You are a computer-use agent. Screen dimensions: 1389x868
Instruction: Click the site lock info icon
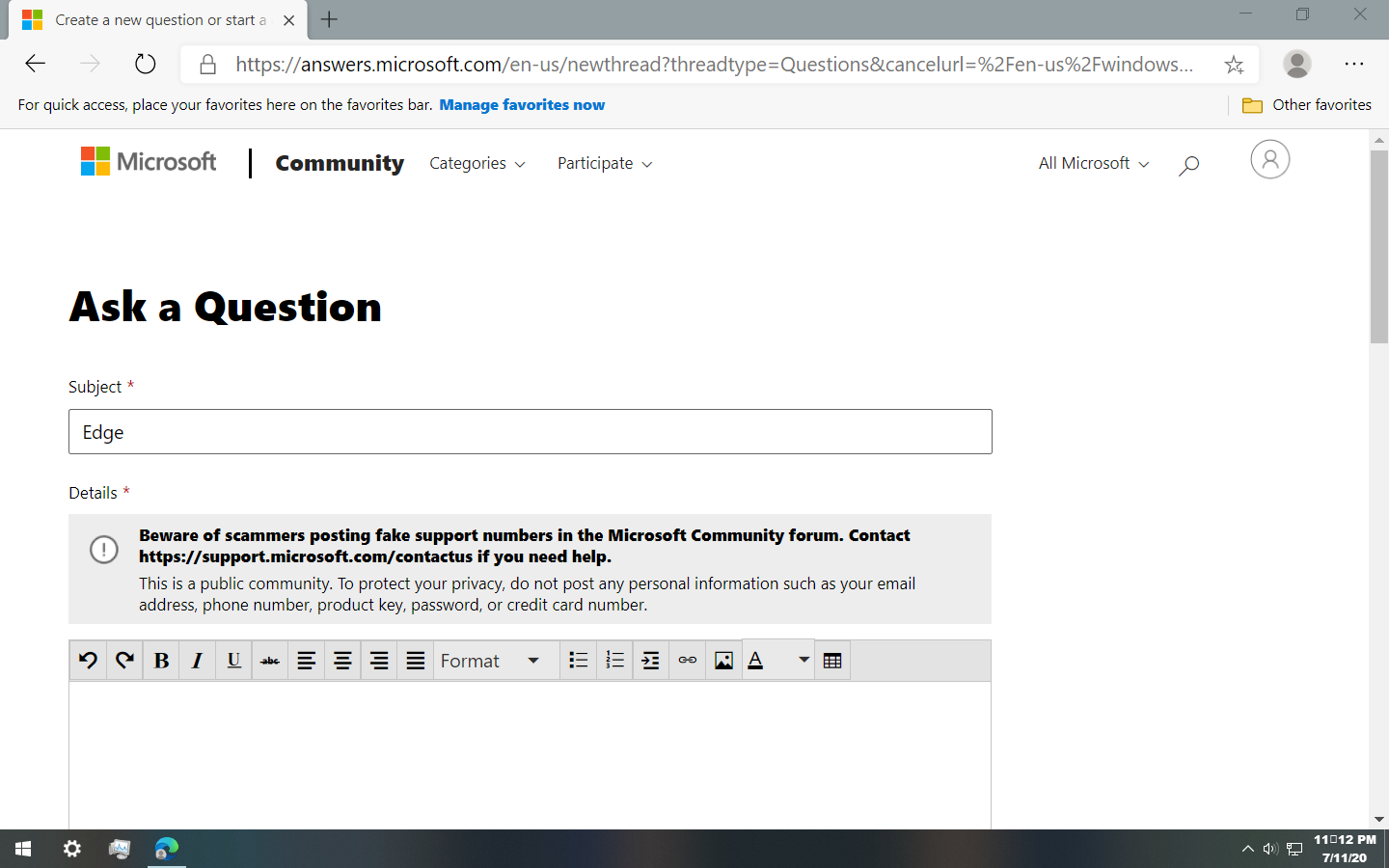pyautogui.click(x=207, y=65)
